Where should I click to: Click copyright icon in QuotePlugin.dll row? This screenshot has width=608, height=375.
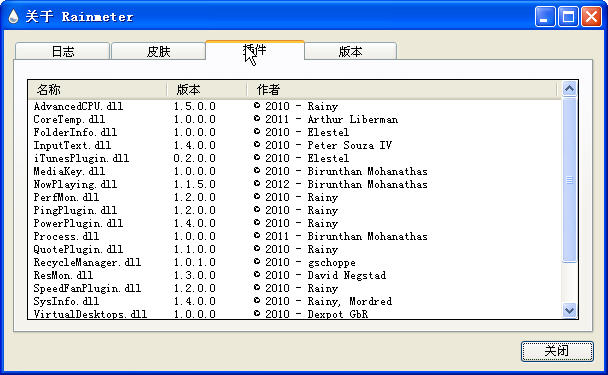click(x=257, y=248)
